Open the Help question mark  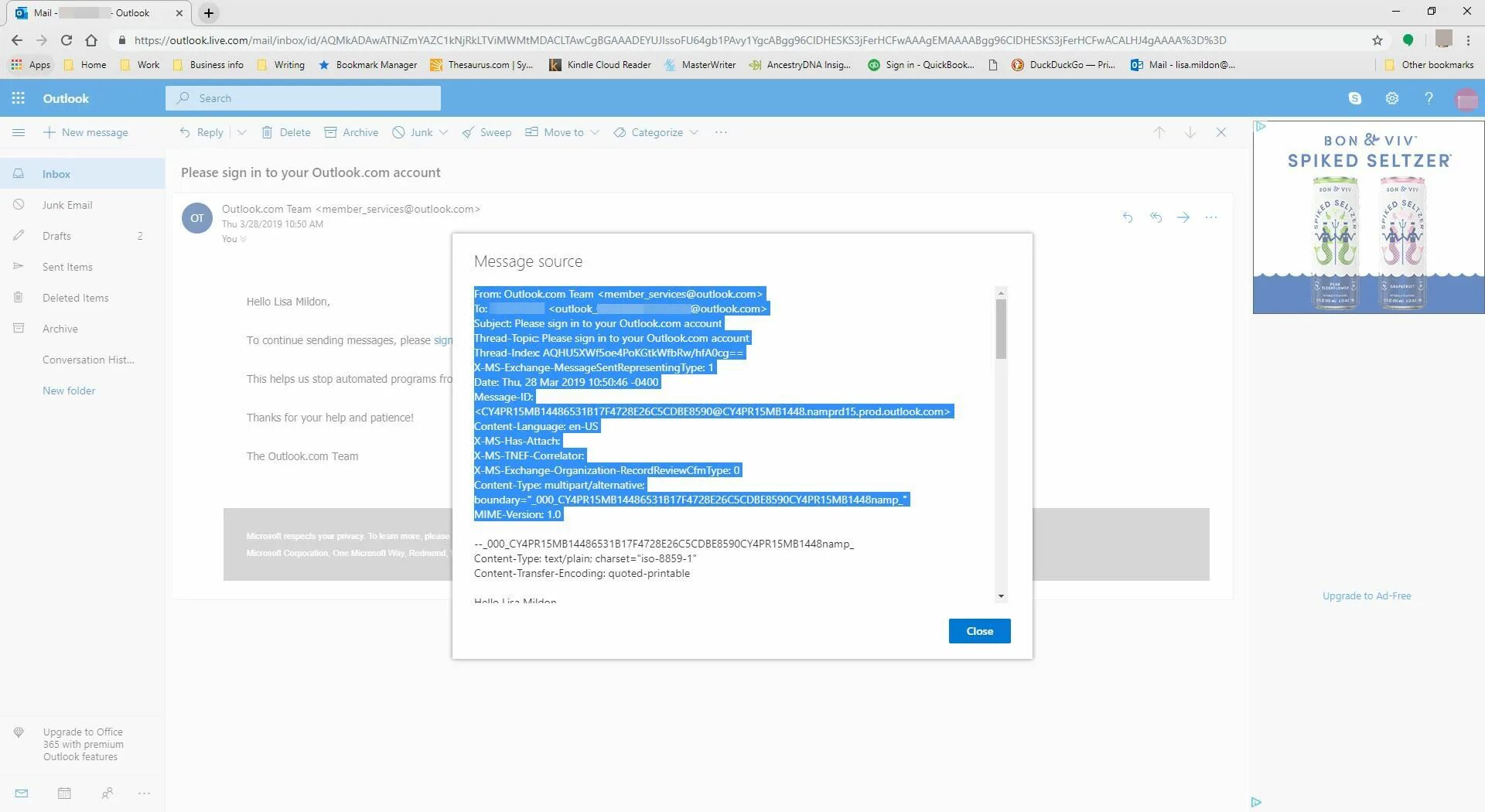1429,98
